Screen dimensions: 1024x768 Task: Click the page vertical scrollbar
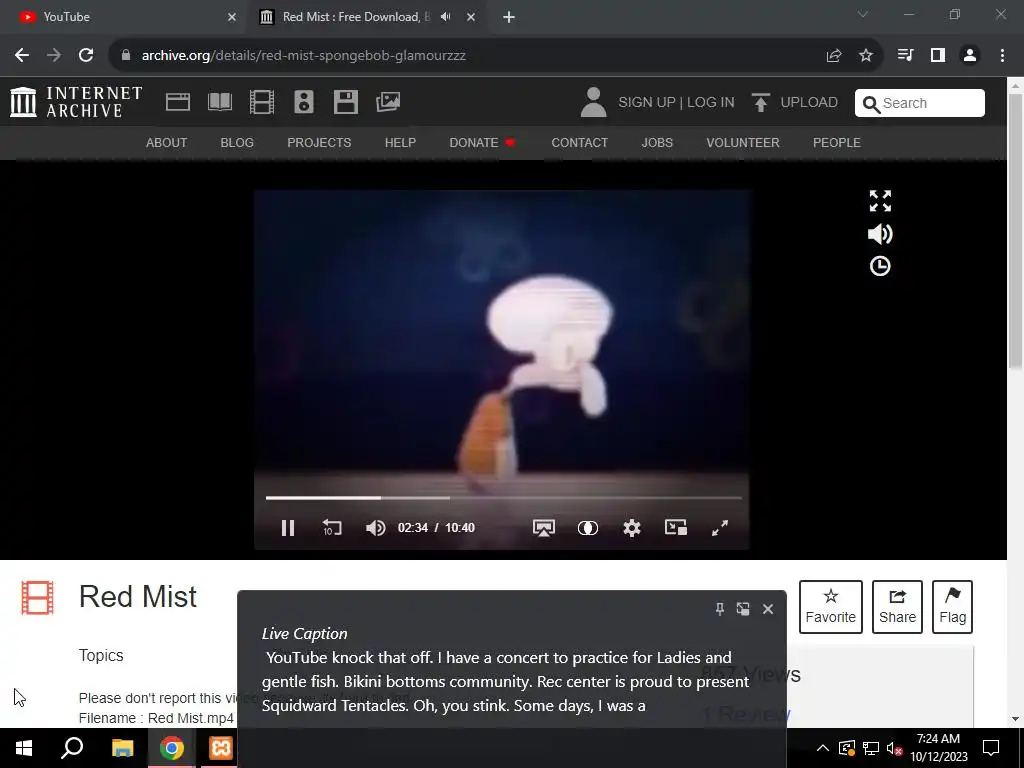(1015, 231)
